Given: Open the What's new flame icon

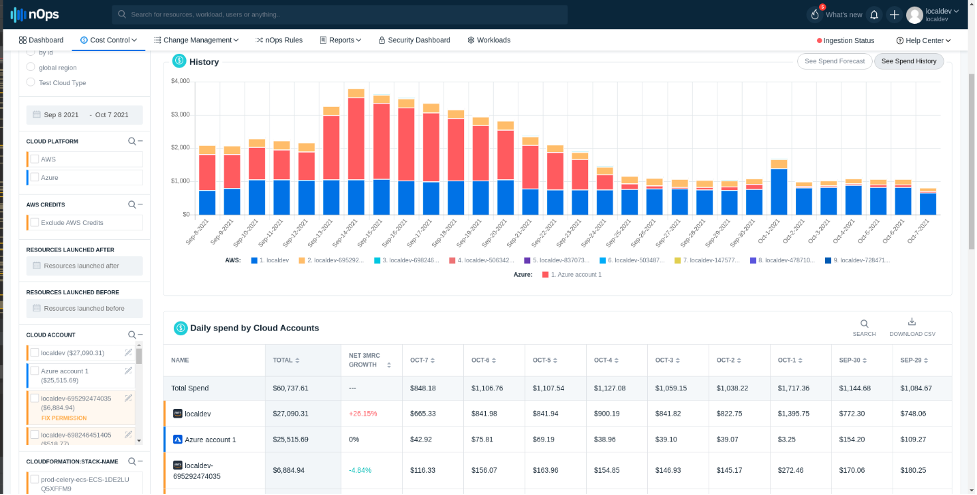Looking at the screenshot, I should (814, 15).
